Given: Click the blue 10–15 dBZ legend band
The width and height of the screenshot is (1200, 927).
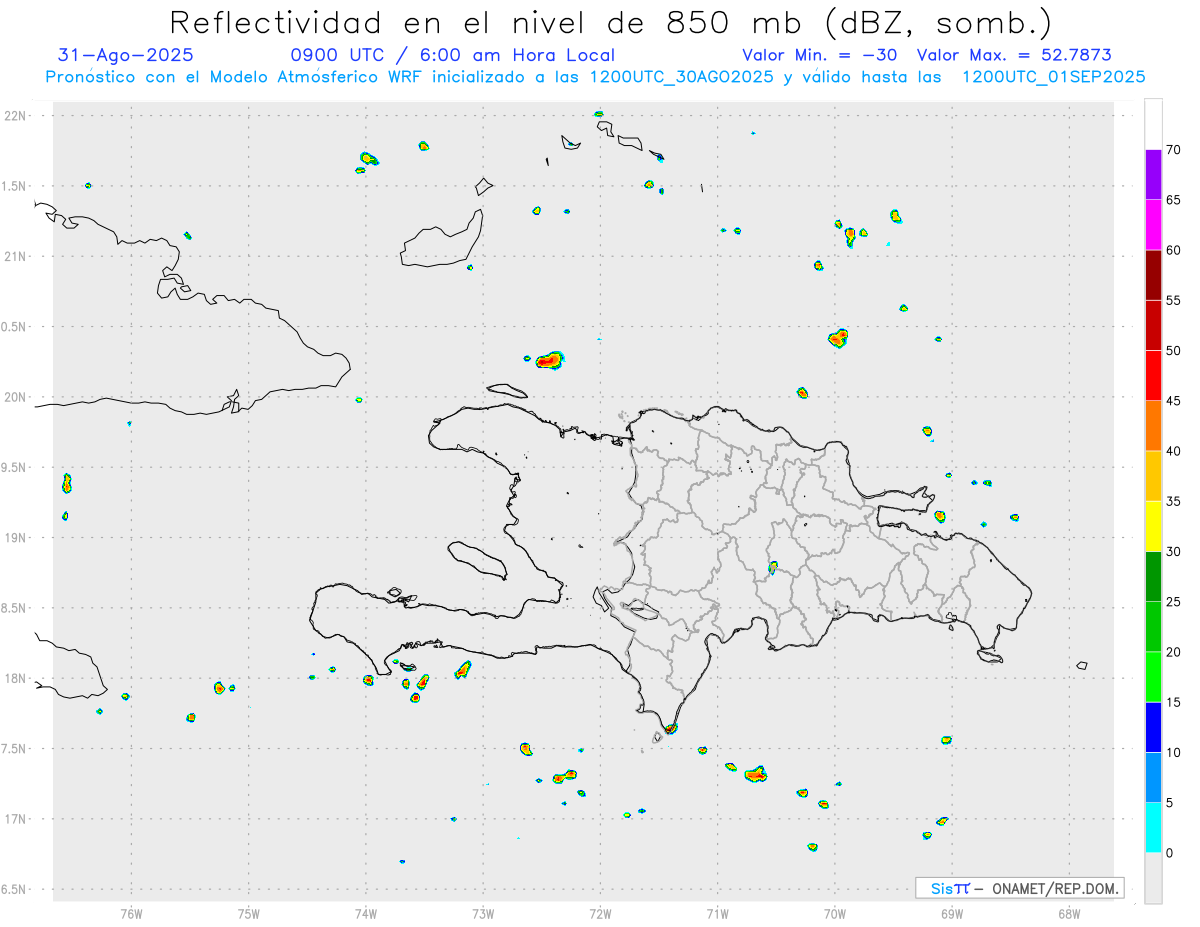Looking at the screenshot, I should tap(1153, 727).
